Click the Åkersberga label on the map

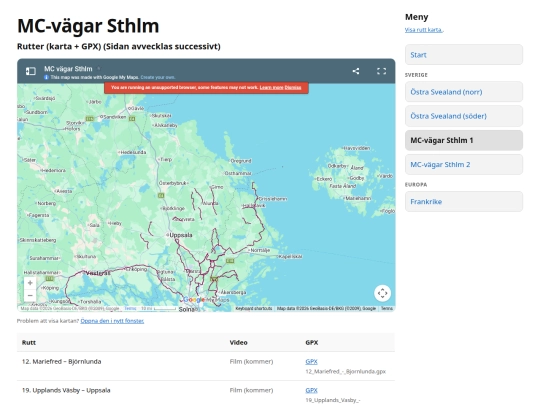click(234, 292)
